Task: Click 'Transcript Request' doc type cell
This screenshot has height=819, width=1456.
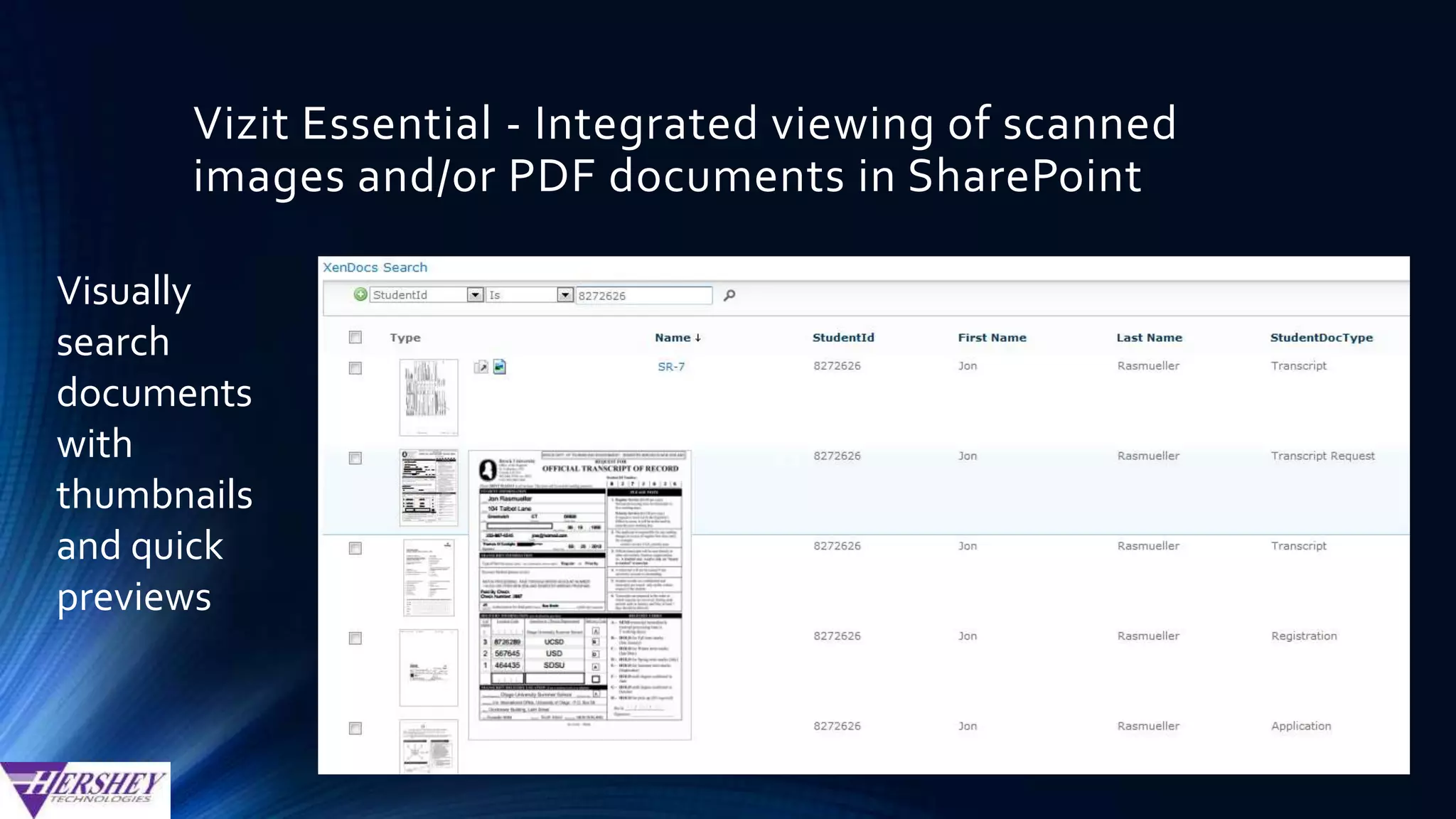Action: pos(1322,456)
